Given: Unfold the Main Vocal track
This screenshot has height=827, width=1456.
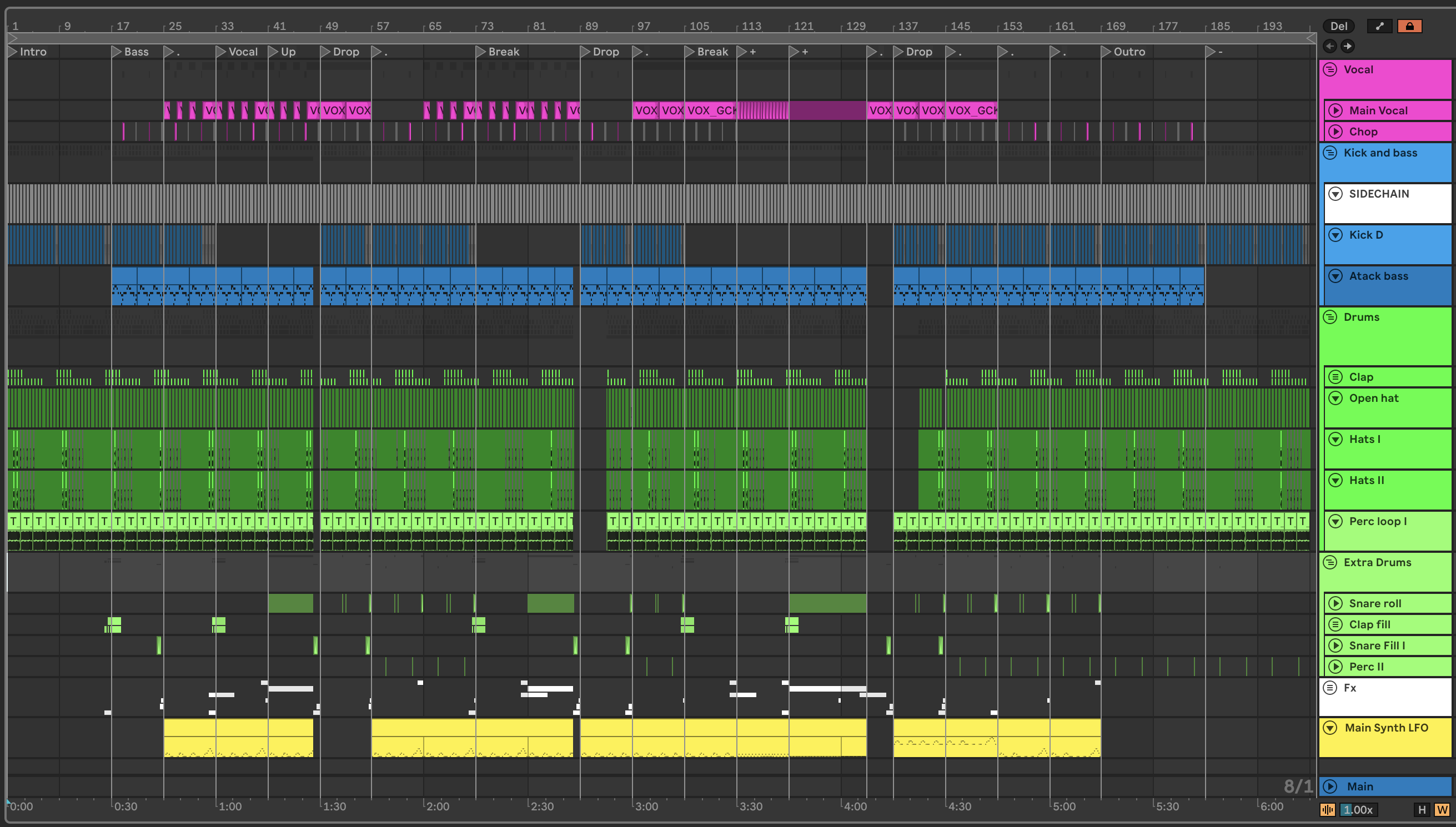Looking at the screenshot, I should click(1335, 110).
